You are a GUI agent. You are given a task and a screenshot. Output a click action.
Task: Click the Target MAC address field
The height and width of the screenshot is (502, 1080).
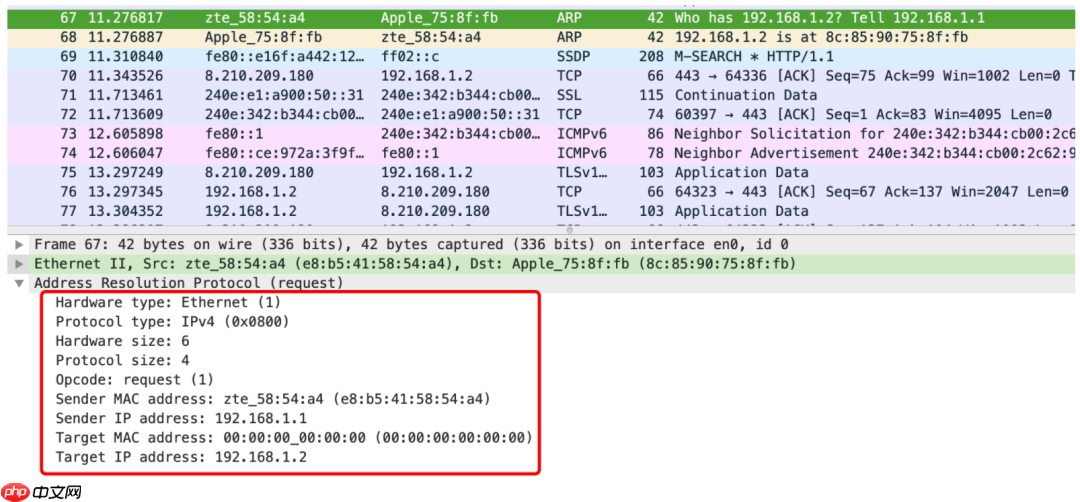pyautogui.click(x=294, y=437)
